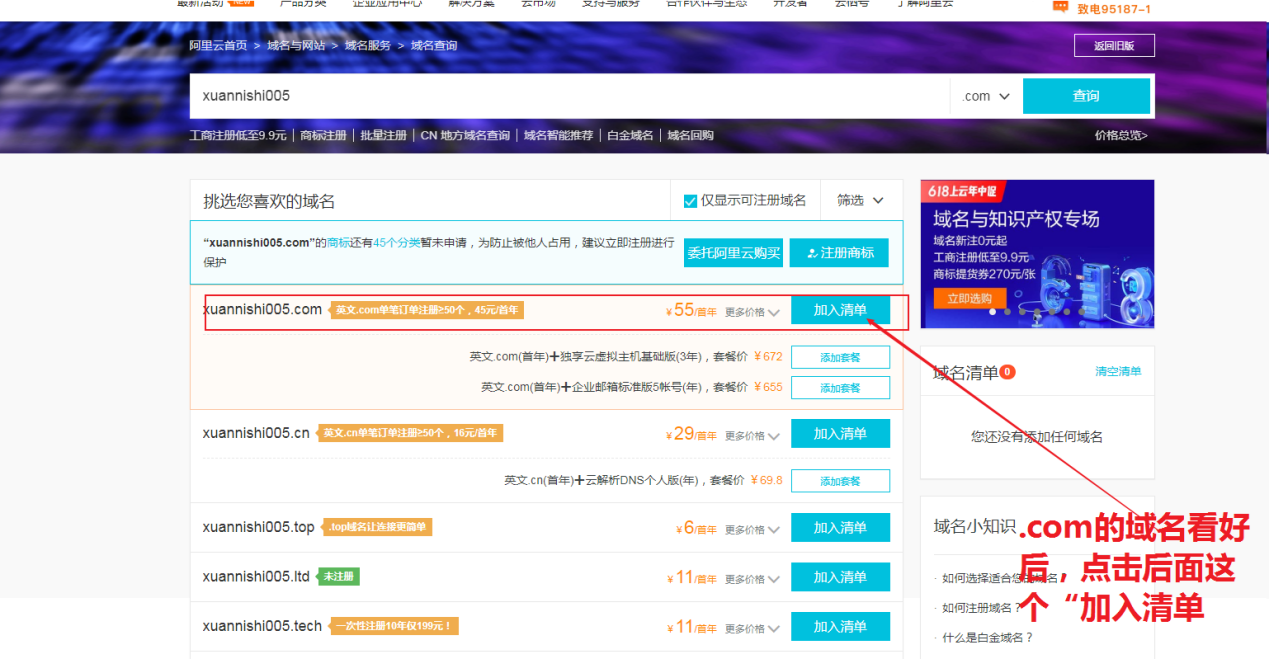The image size is (1269, 659).
Task: Click the 一次性注册10年仅199元 tag
Action: coord(394,627)
